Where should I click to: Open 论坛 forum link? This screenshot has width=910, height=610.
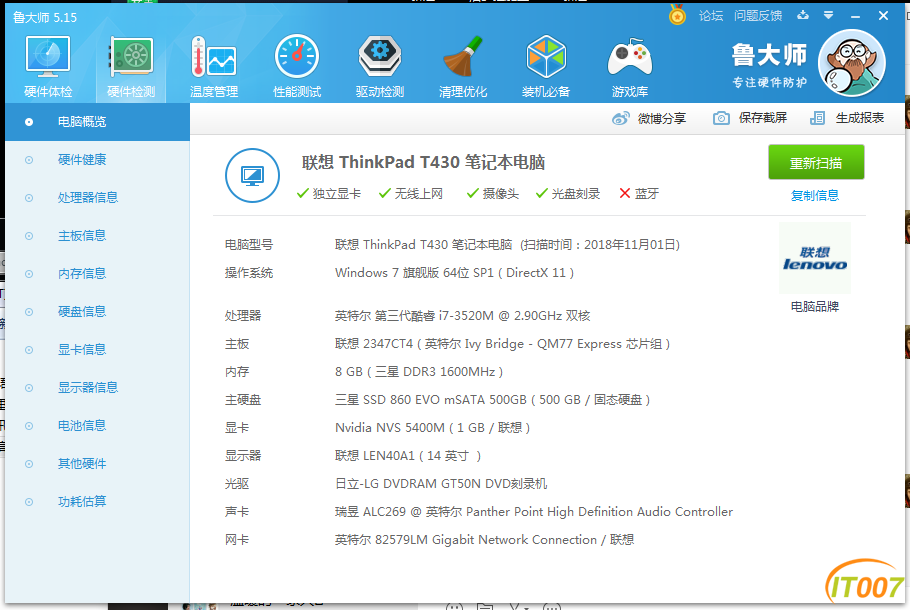click(711, 16)
